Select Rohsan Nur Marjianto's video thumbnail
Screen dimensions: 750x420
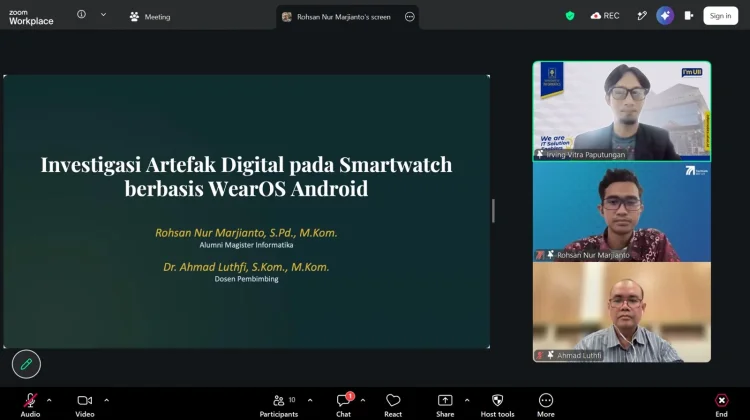622,212
